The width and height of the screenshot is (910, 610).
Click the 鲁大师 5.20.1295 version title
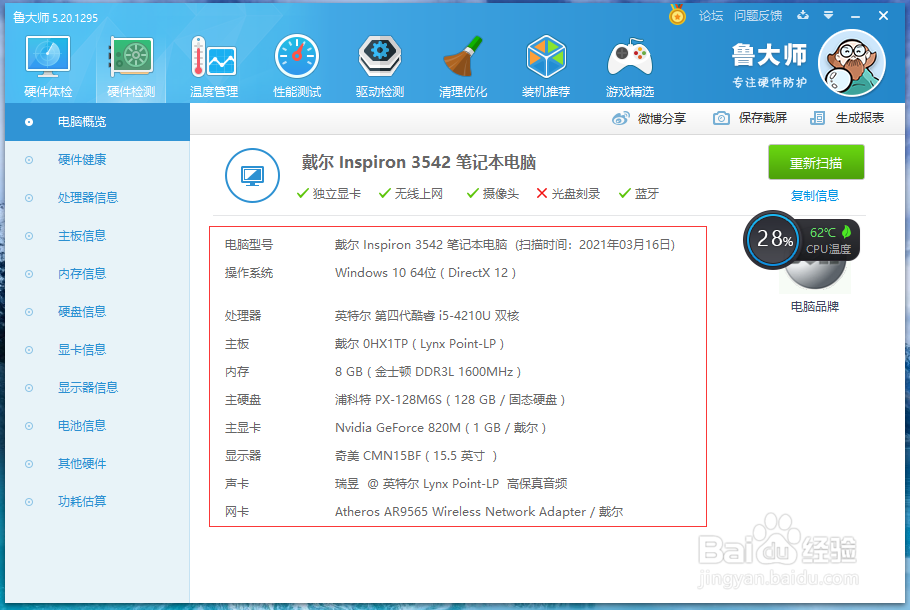point(56,18)
